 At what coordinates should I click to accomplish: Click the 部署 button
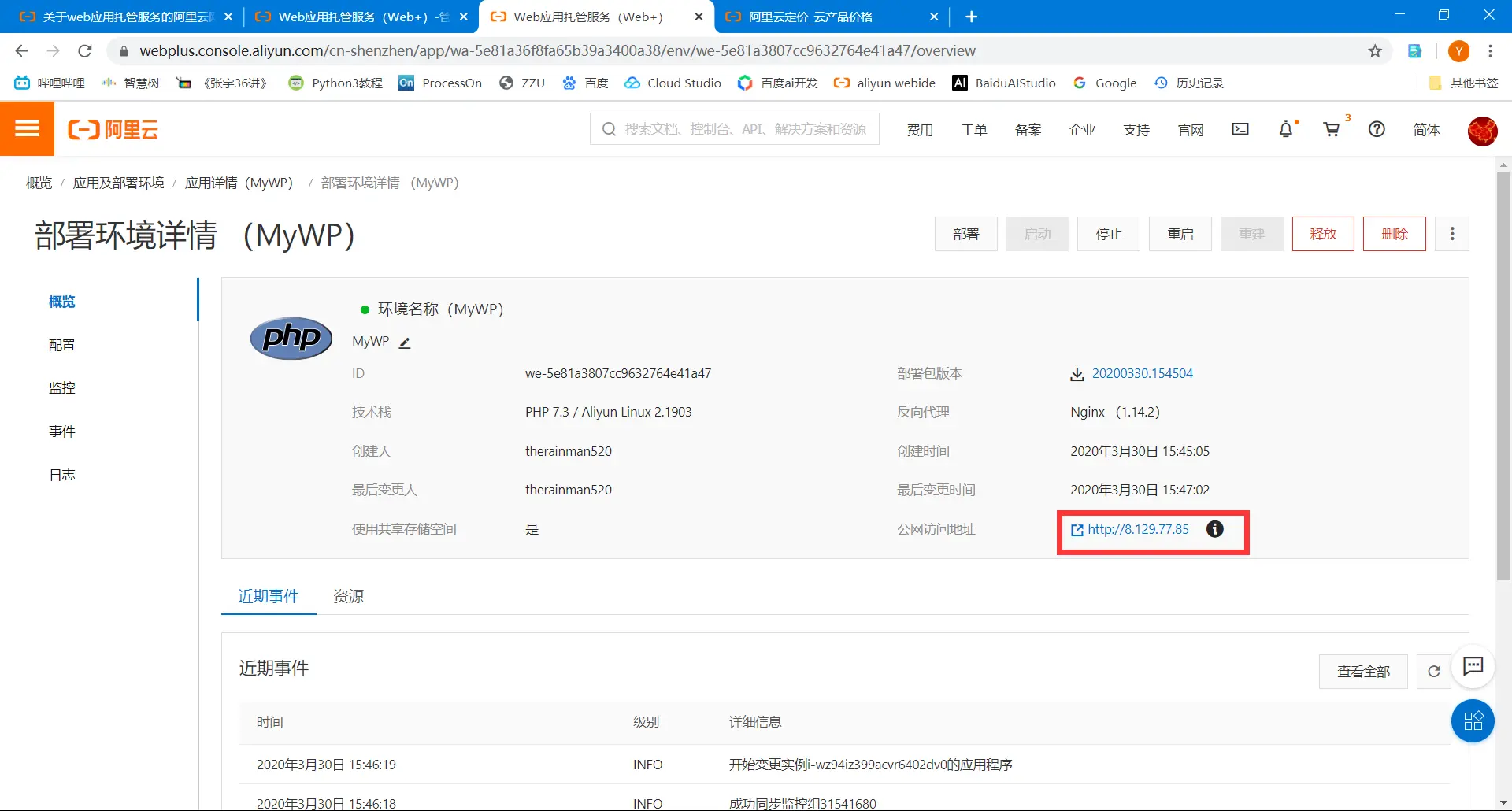(x=966, y=234)
